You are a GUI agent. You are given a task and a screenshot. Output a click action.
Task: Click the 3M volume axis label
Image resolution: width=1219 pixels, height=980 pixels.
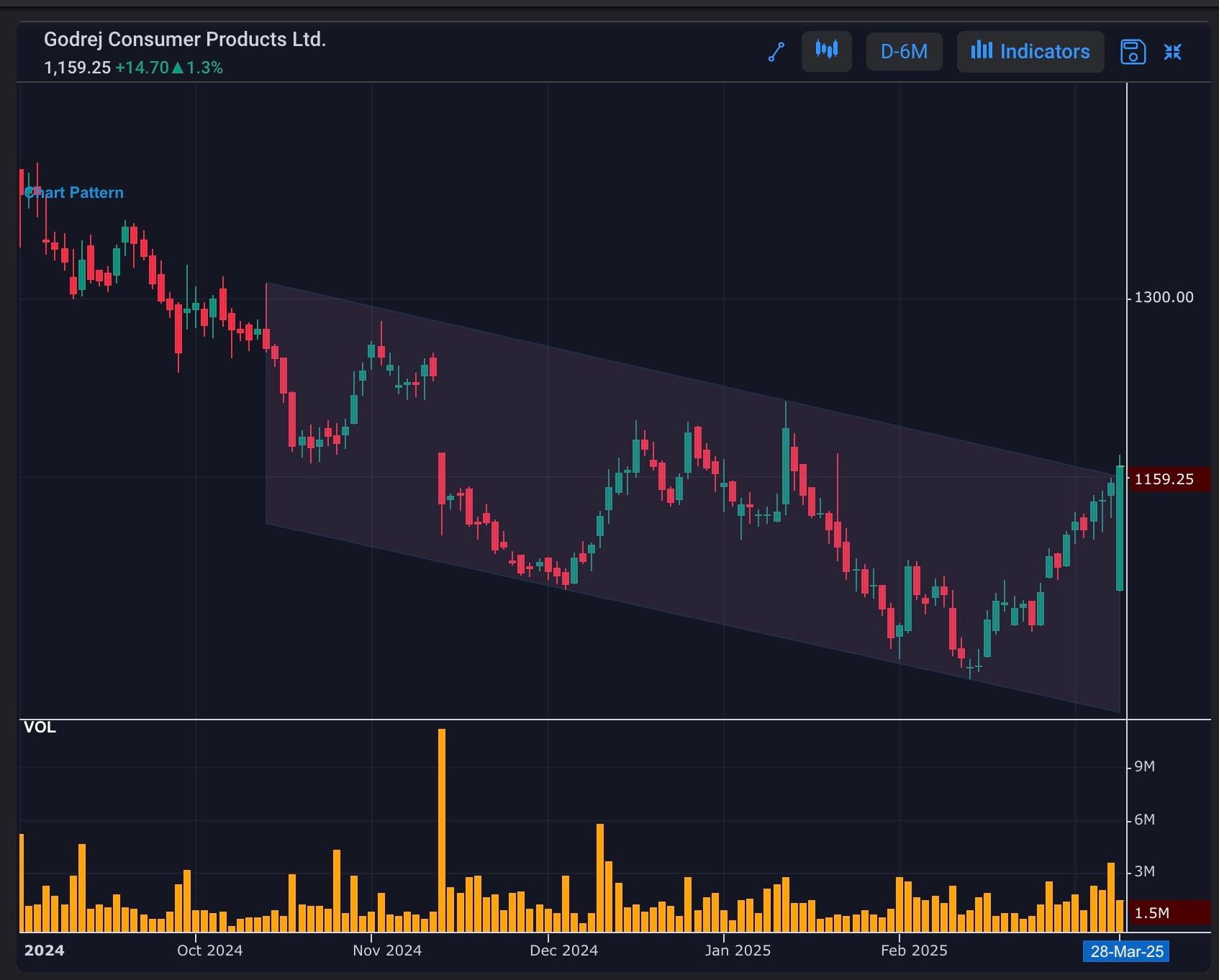point(1144,871)
